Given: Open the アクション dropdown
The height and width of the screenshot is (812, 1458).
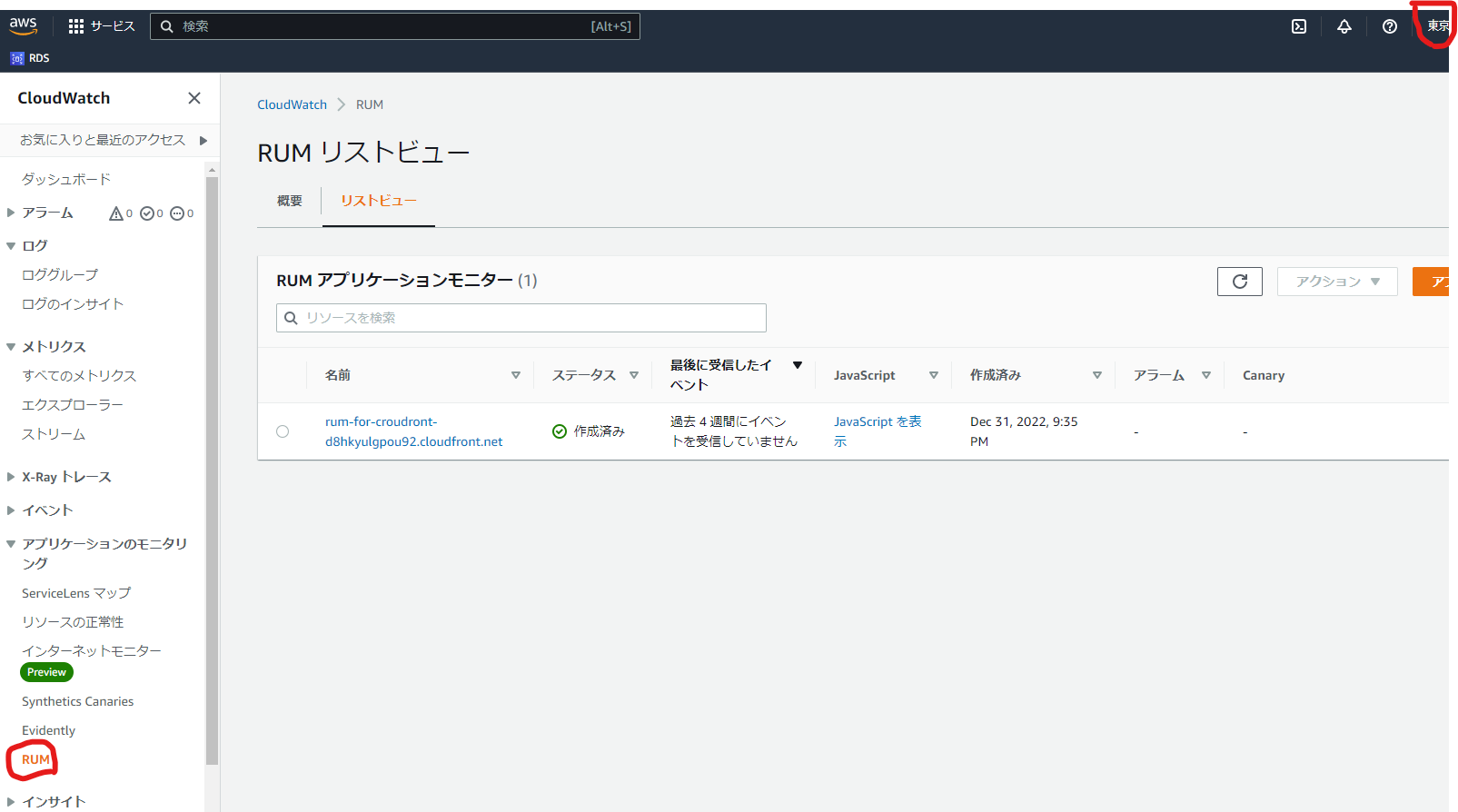Looking at the screenshot, I should point(1337,282).
